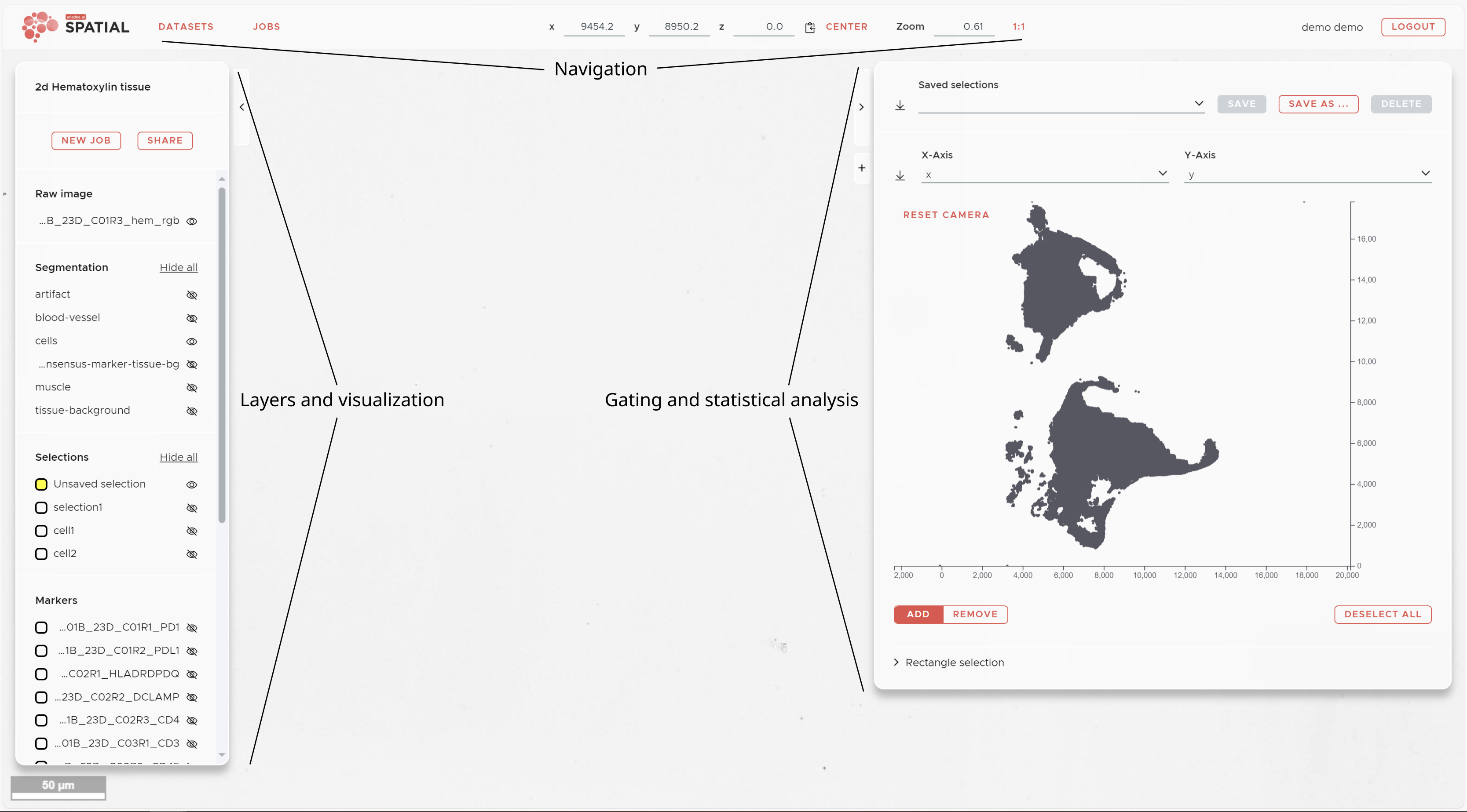This screenshot has width=1467, height=812.
Task: Click the clipboard copy-coordinates icon near the z field
Action: click(810, 26)
